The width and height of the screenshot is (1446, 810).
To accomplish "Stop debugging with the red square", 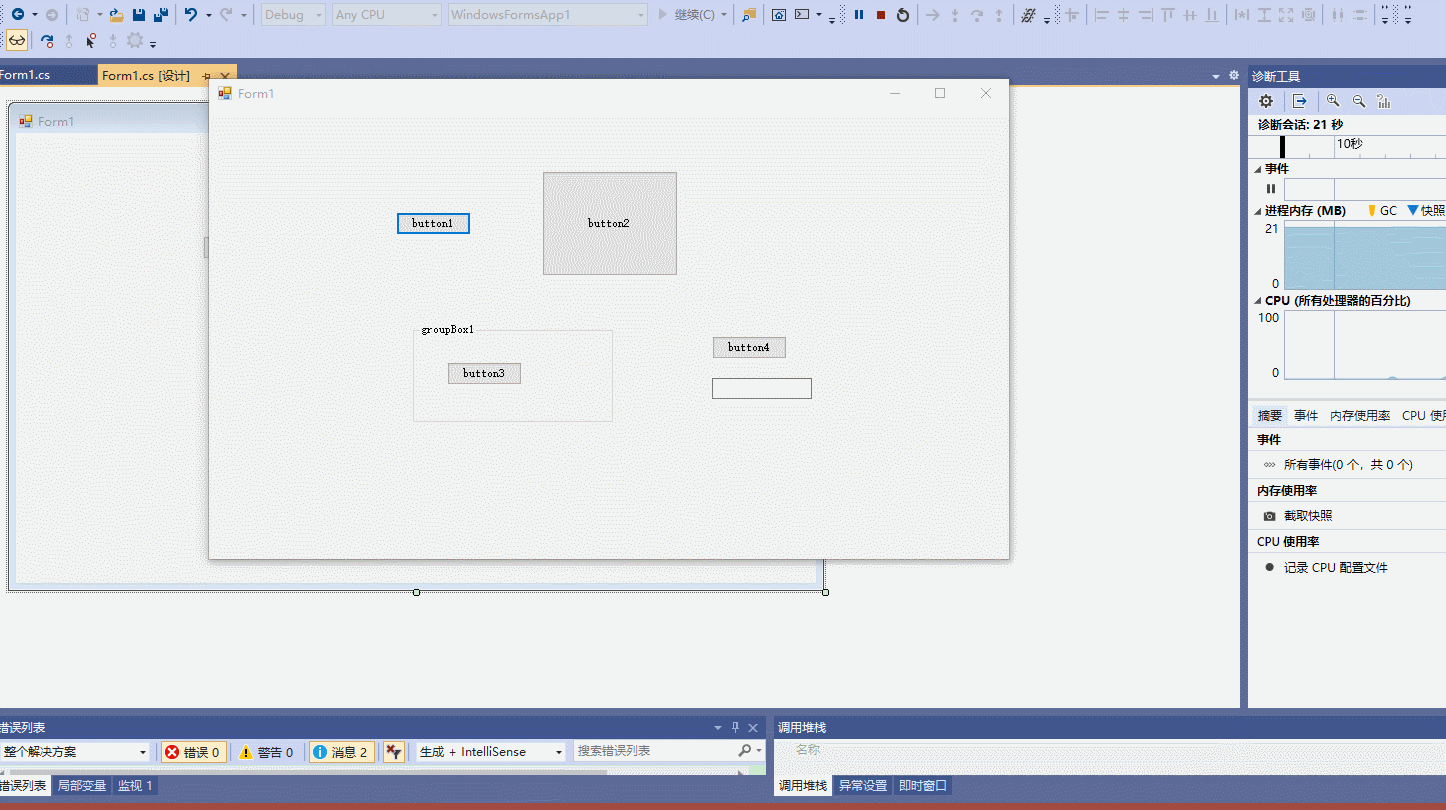I will 881,15.
